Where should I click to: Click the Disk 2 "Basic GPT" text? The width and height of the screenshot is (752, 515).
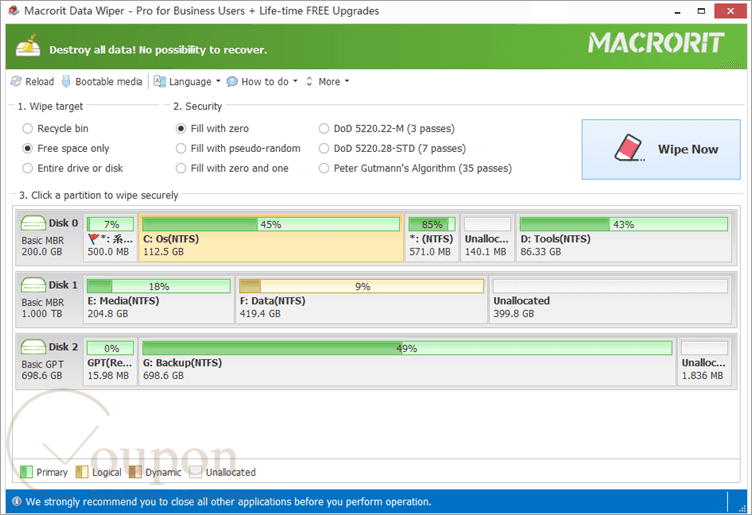43,364
